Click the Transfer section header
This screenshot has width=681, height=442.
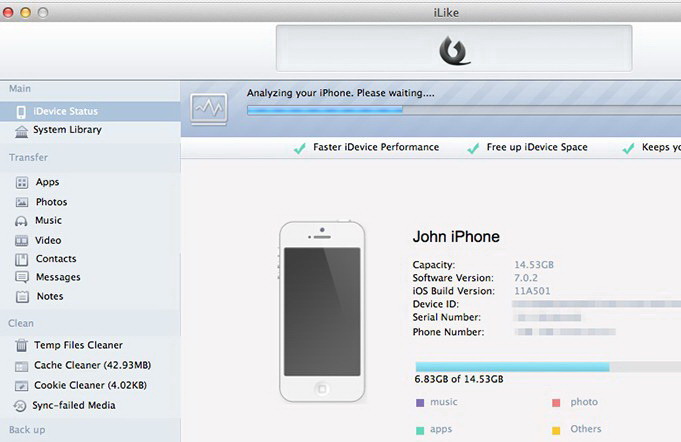29,157
